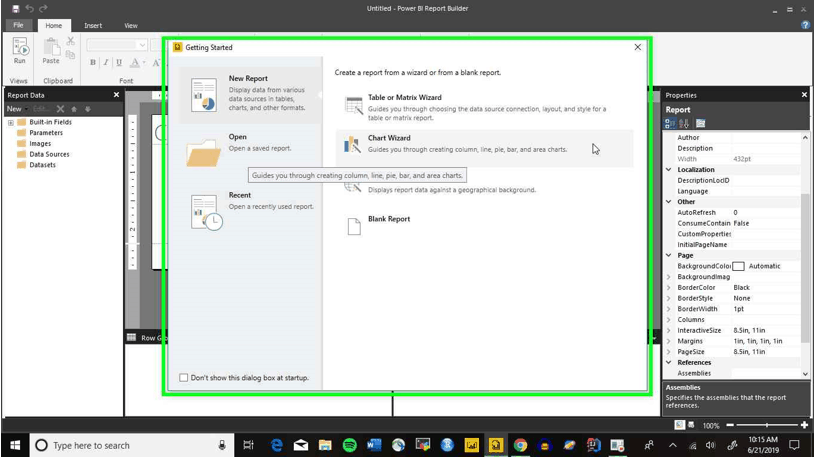Open Google Chrome from the taskbar
This screenshot has width=815, height=458.
[x=520, y=446]
